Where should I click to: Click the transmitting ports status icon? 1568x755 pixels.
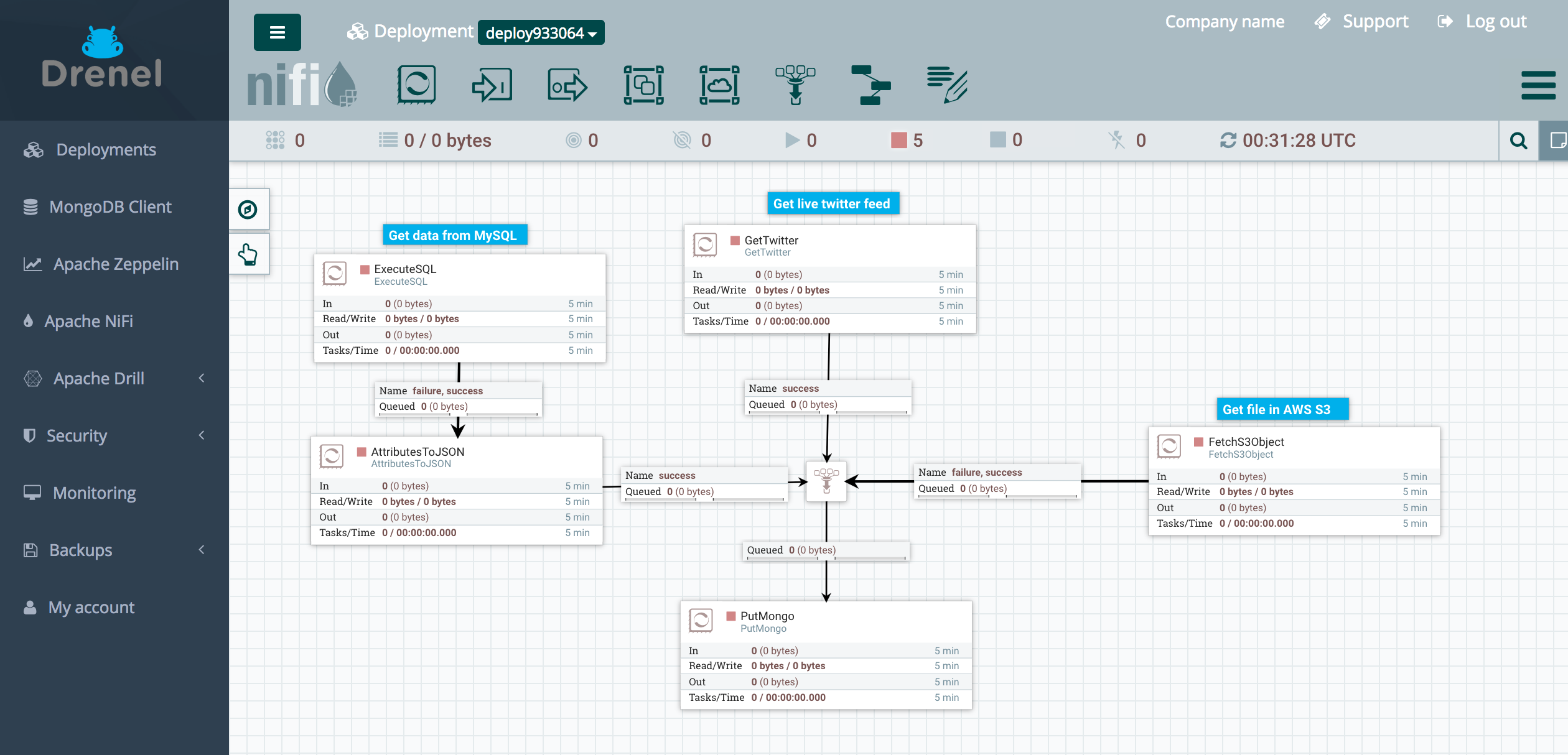coord(573,141)
